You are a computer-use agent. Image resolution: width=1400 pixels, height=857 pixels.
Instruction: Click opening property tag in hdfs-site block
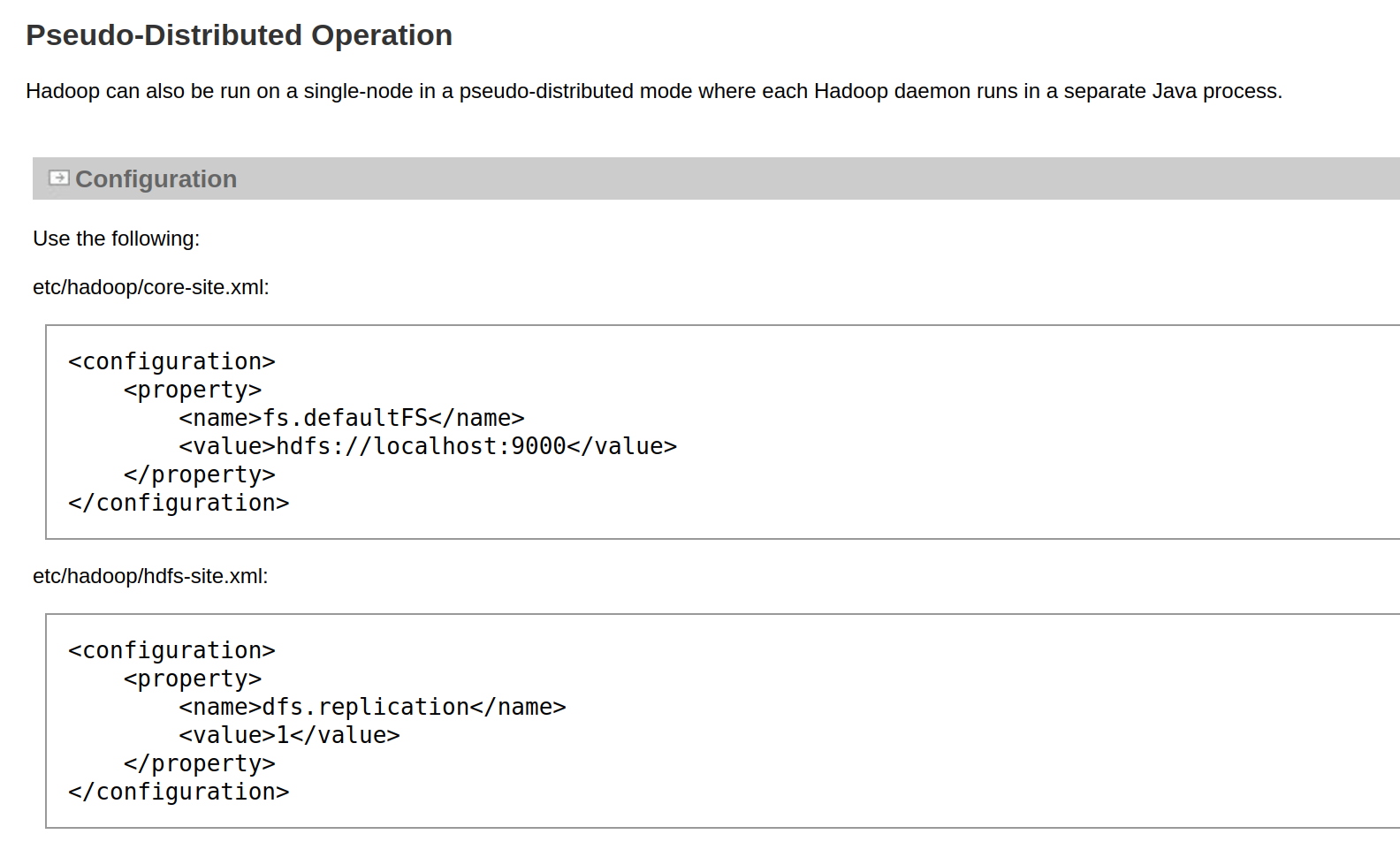coord(193,679)
